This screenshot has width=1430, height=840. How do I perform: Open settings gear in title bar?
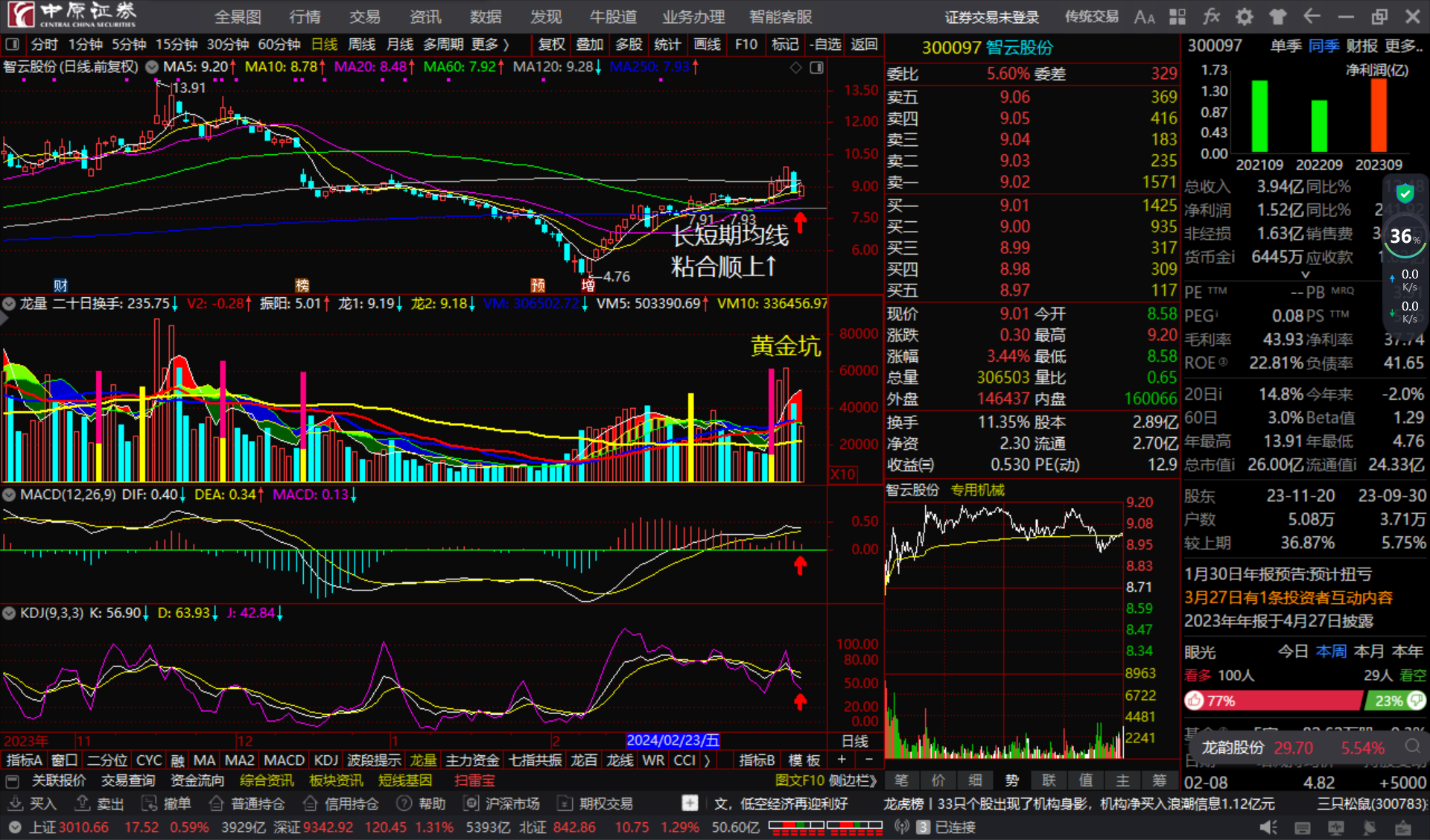[x=1245, y=16]
